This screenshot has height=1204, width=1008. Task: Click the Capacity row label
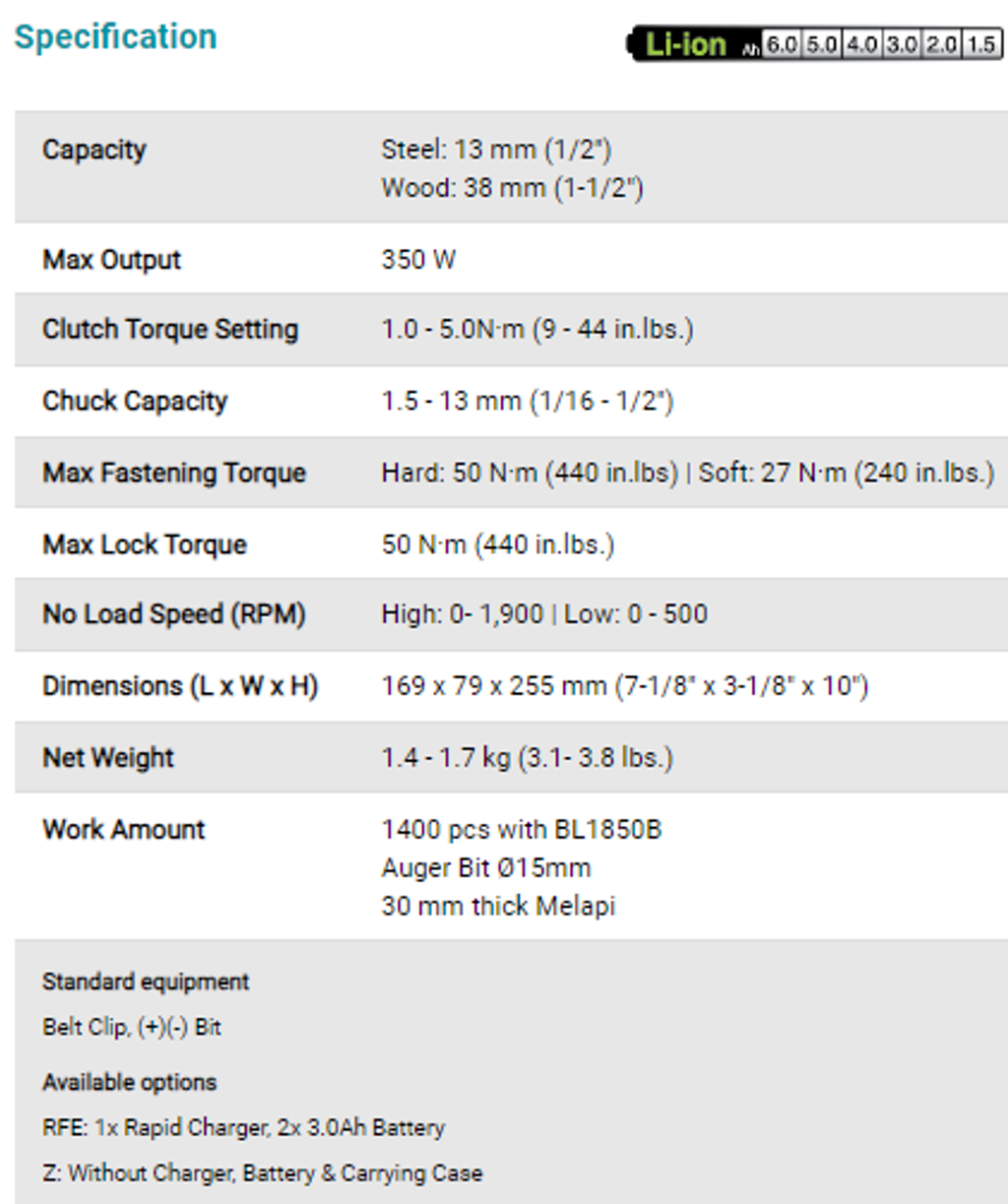click(94, 150)
